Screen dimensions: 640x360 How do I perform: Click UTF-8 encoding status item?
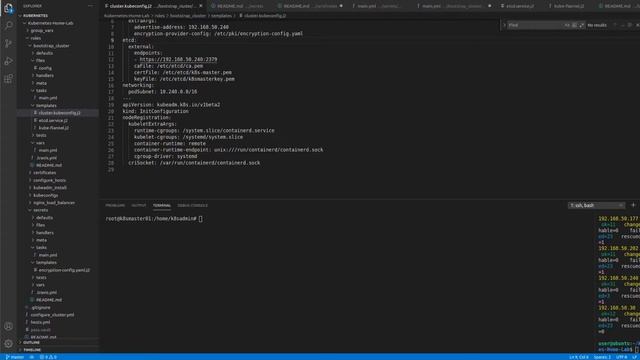point(622,357)
